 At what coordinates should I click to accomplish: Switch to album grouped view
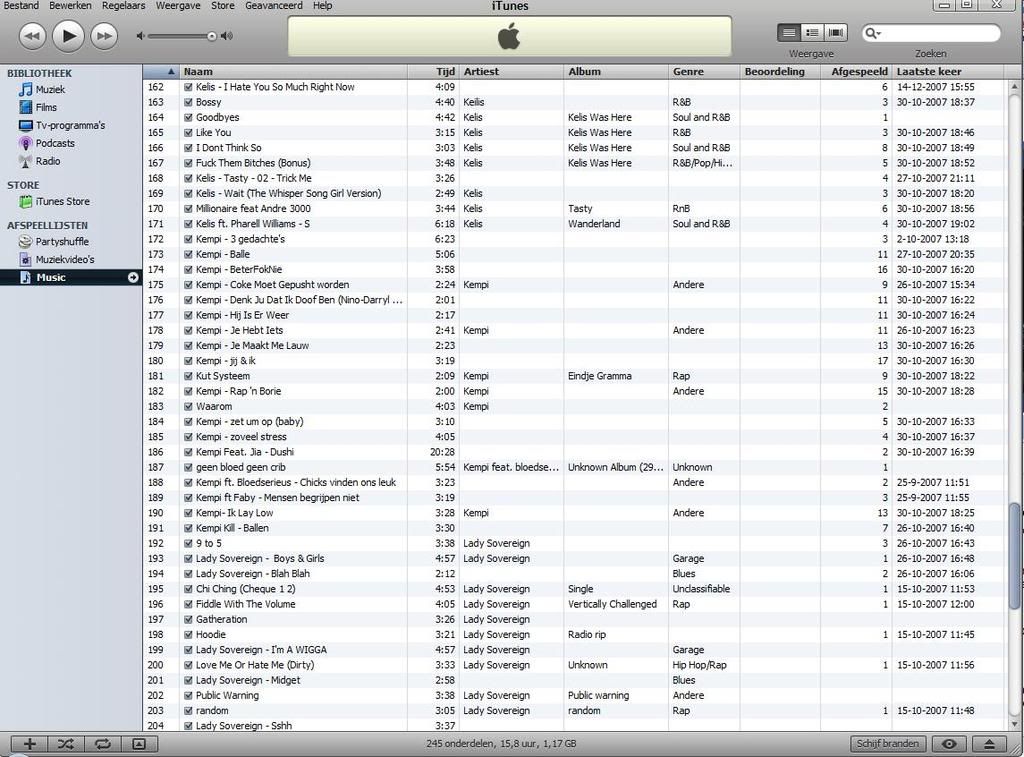(812, 32)
